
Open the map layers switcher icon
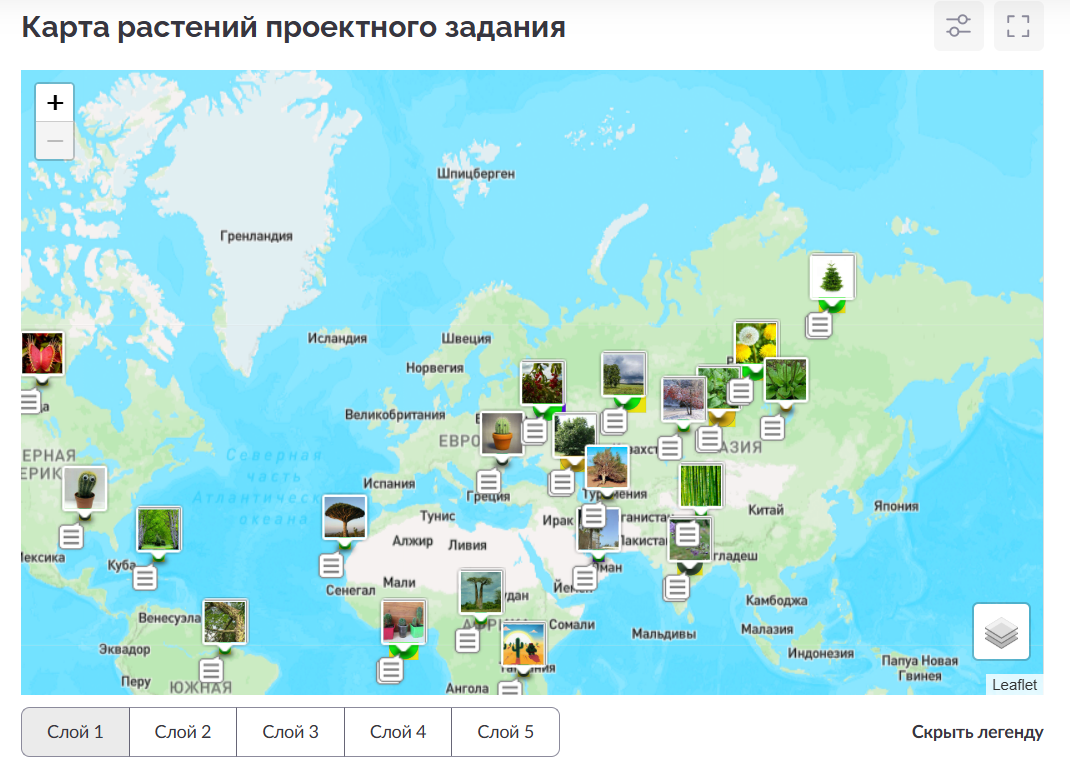click(x=1001, y=631)
